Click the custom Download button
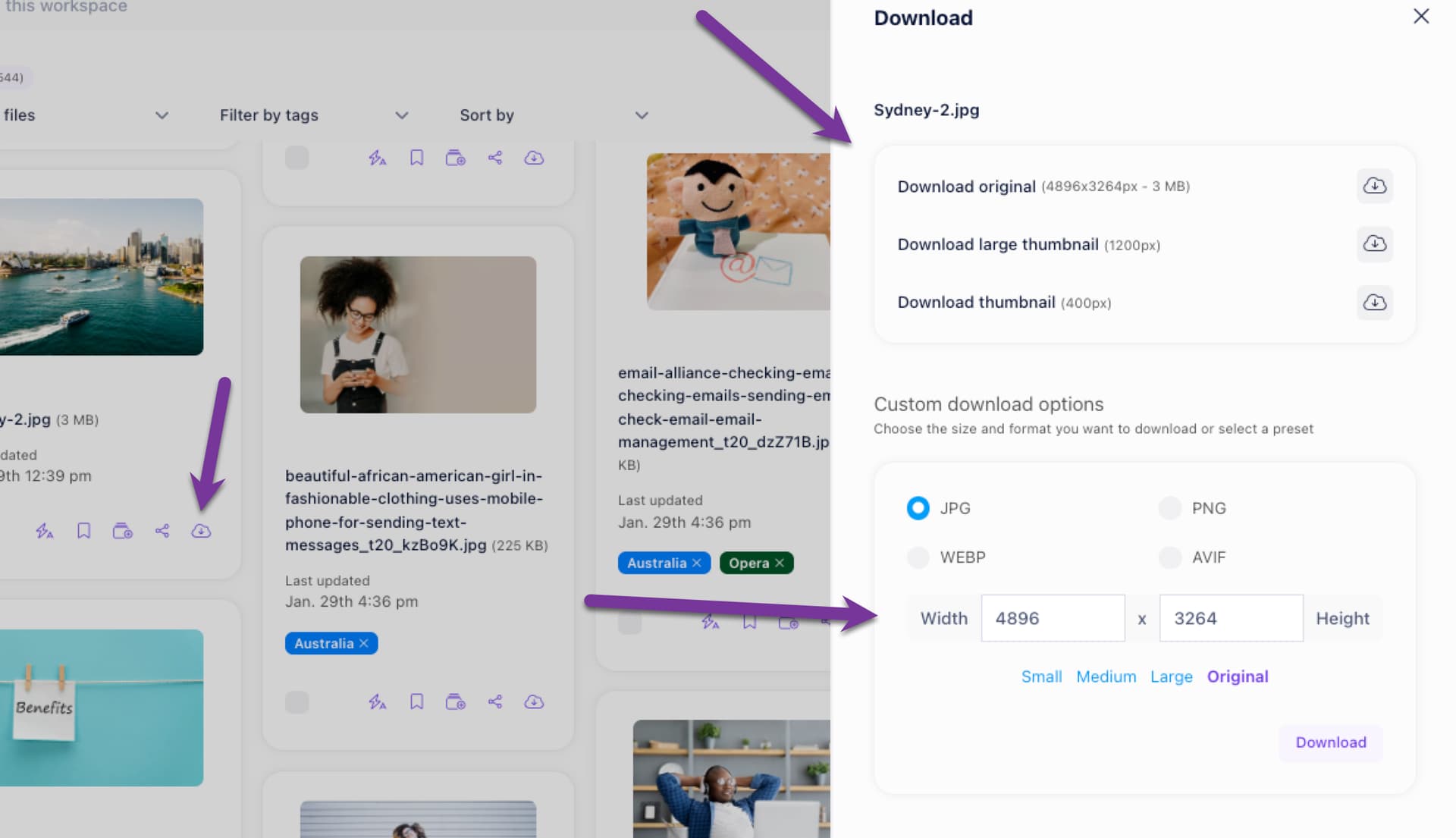 [1330, 742]
